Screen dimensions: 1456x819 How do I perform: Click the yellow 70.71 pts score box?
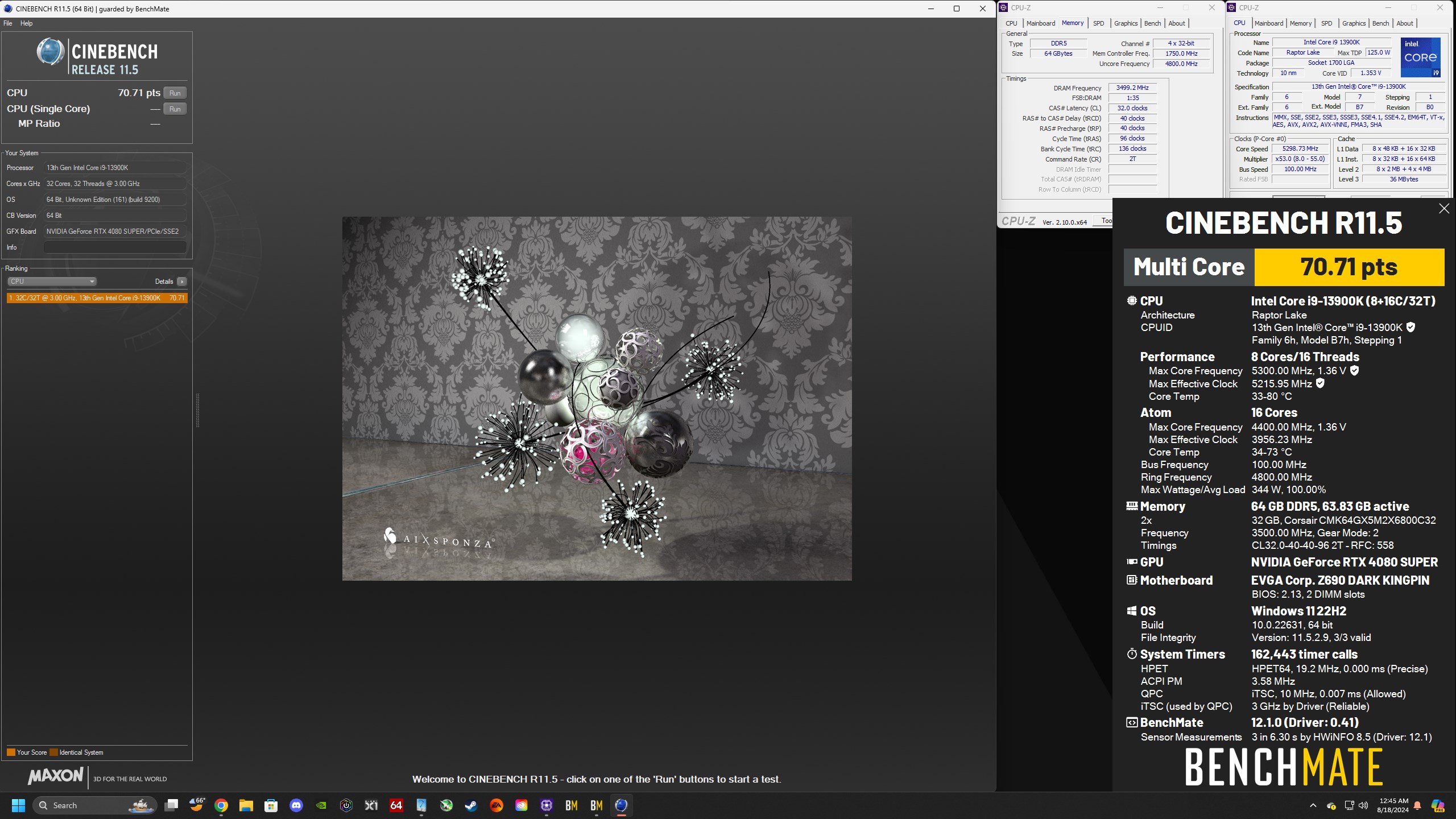pyautogui.click(x=1349, y=267)
